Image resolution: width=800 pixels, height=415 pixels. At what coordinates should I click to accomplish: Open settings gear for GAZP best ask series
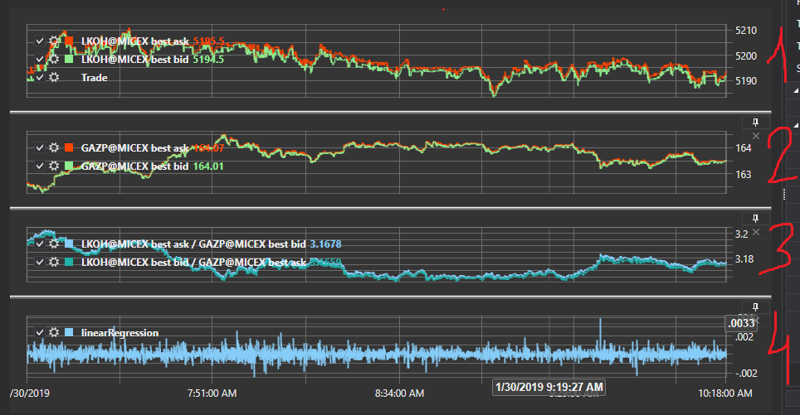coord(54,148)
